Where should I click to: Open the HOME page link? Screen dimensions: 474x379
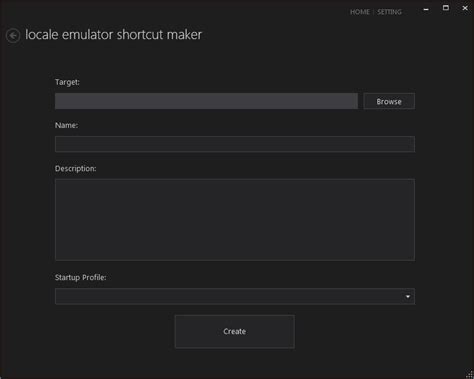tap(360, 12)
